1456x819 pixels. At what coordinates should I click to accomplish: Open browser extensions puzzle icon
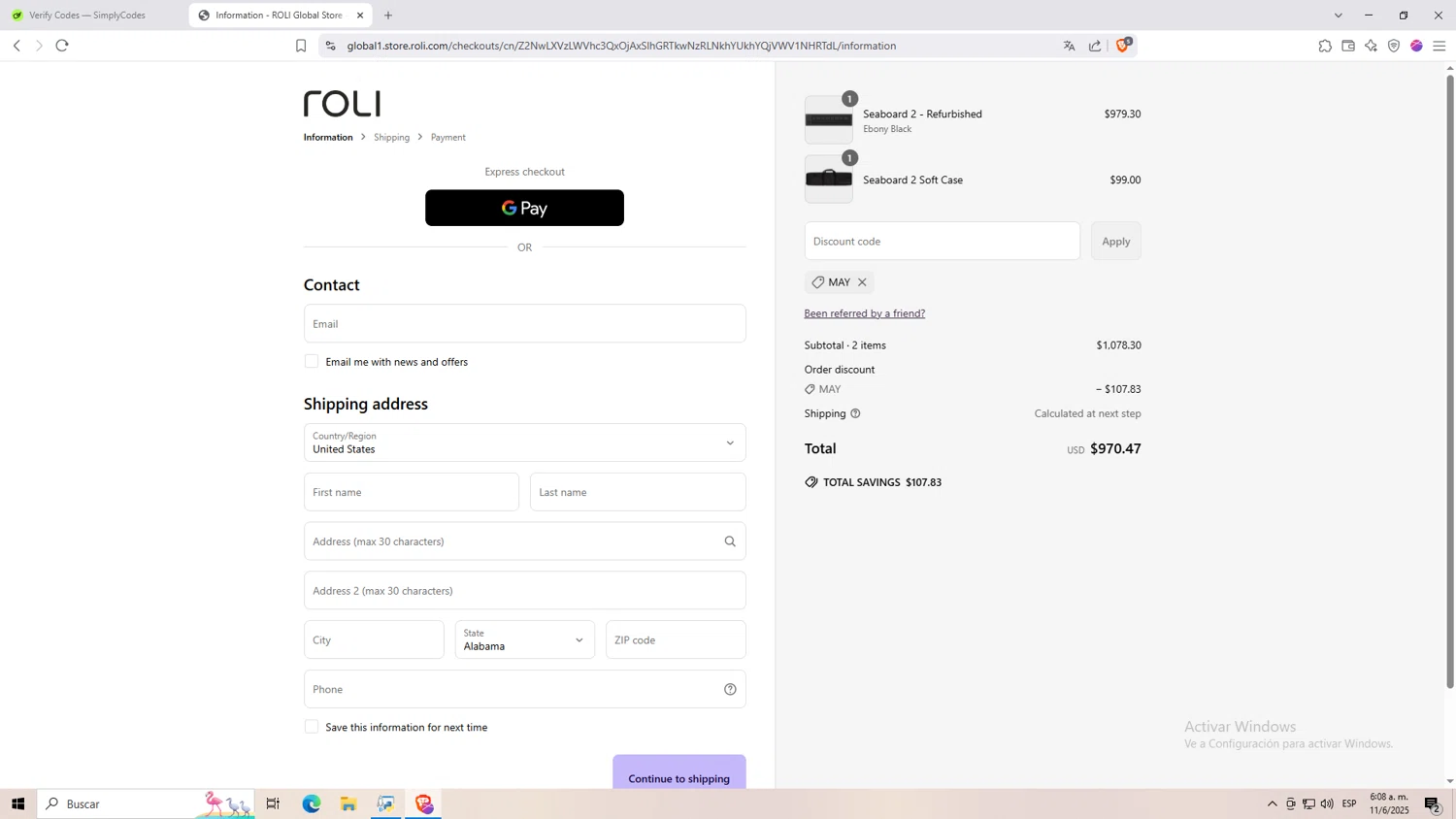click(1325, 46)
